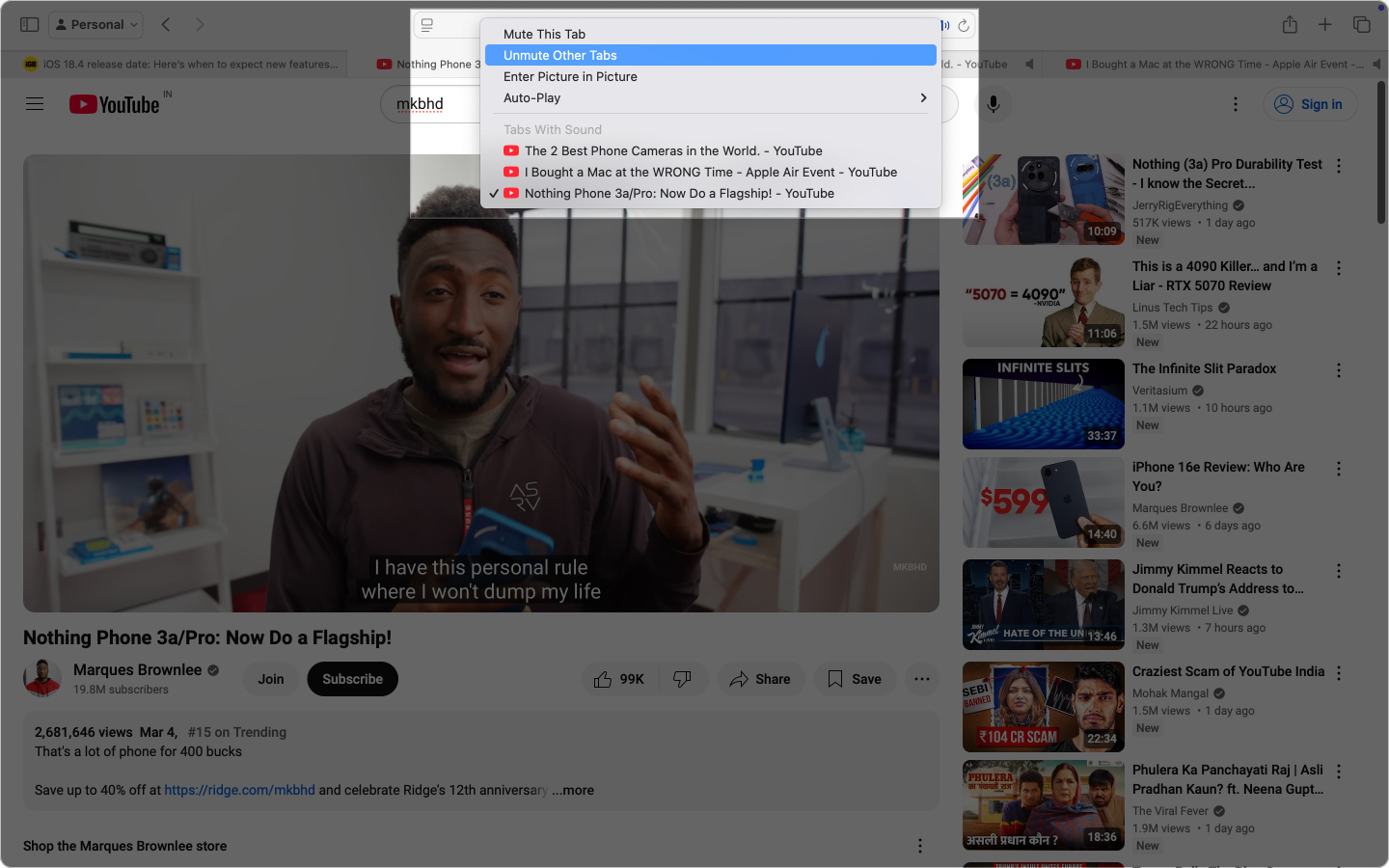Show tab overview icon
The height and width of the screenshot is (868, 1389).
pos(1361,24)
